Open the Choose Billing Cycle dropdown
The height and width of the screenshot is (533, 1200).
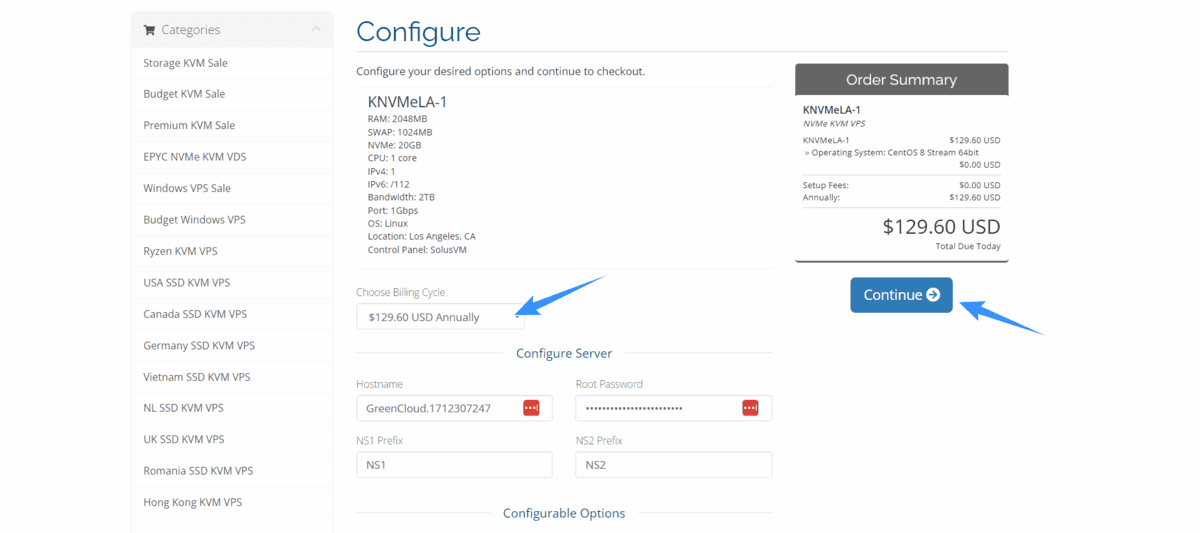[x=440, y=317]
